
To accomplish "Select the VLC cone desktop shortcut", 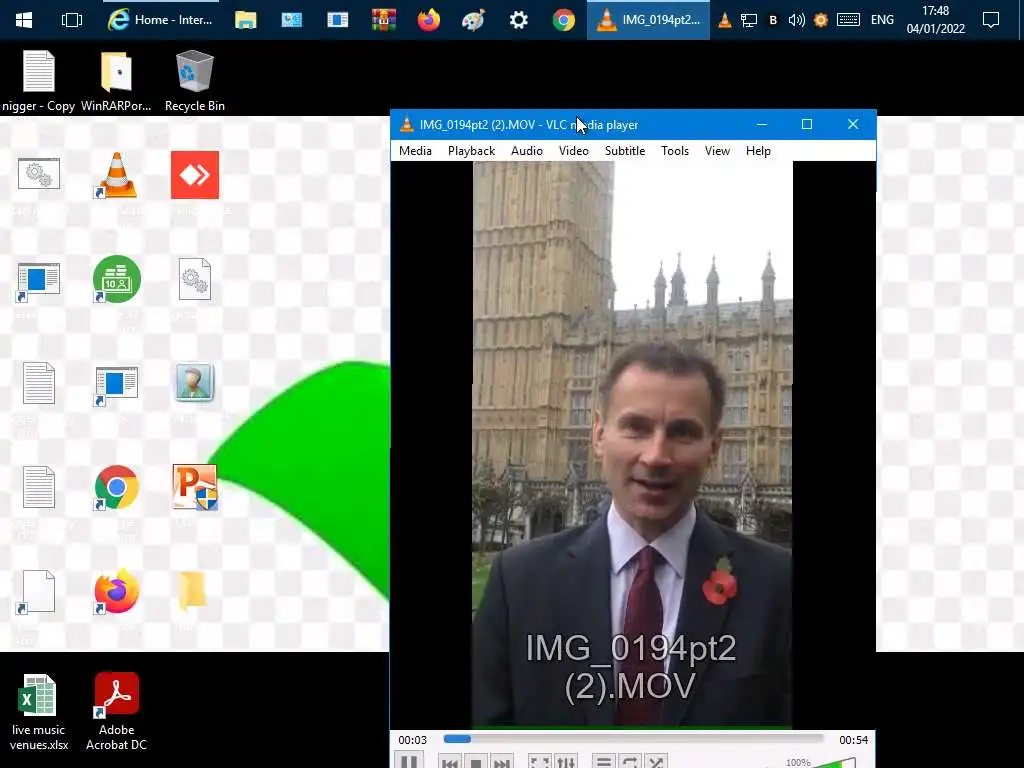I will 116,175.
